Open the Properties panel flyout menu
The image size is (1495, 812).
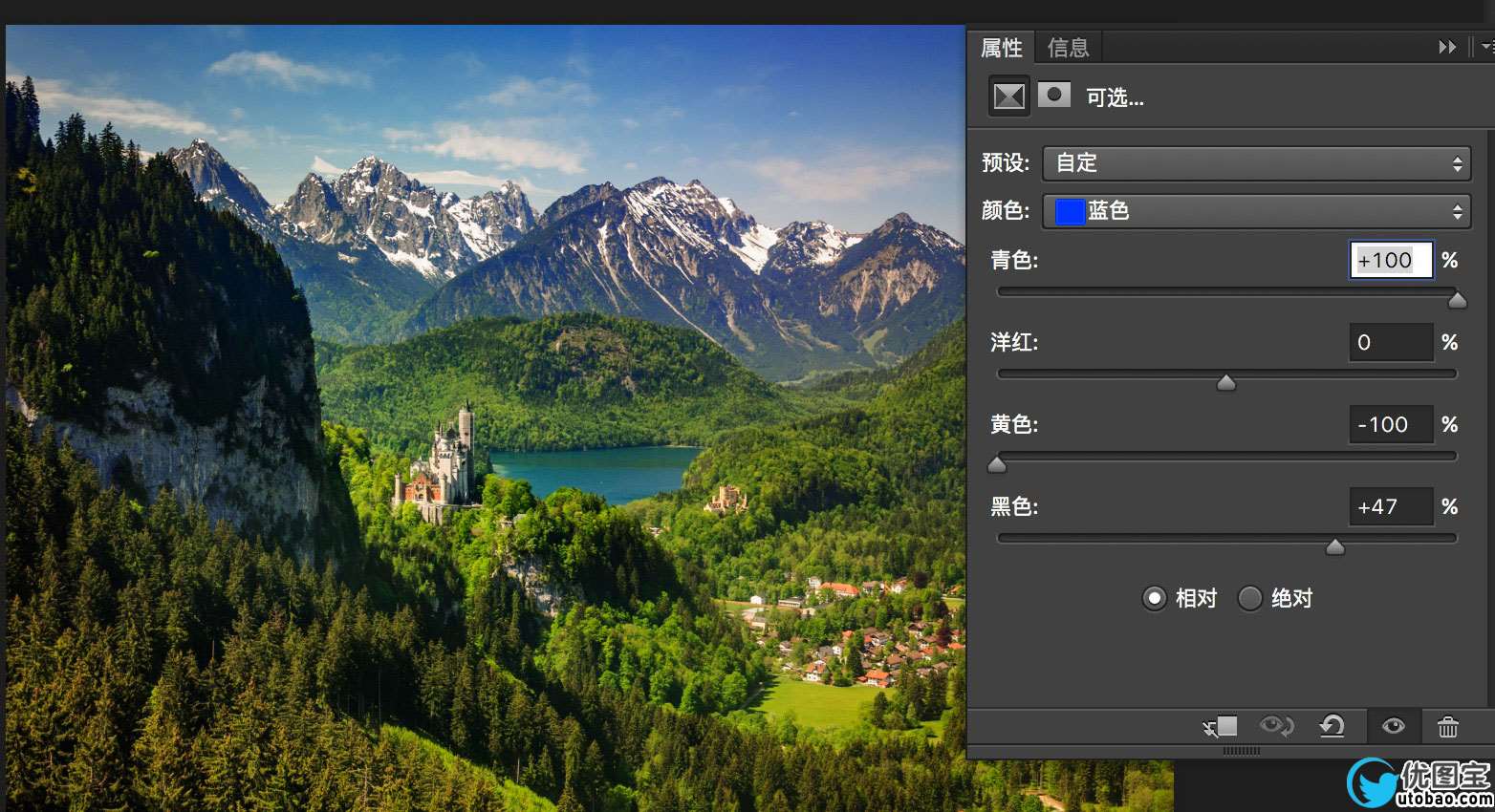[x=1487, y=46]
